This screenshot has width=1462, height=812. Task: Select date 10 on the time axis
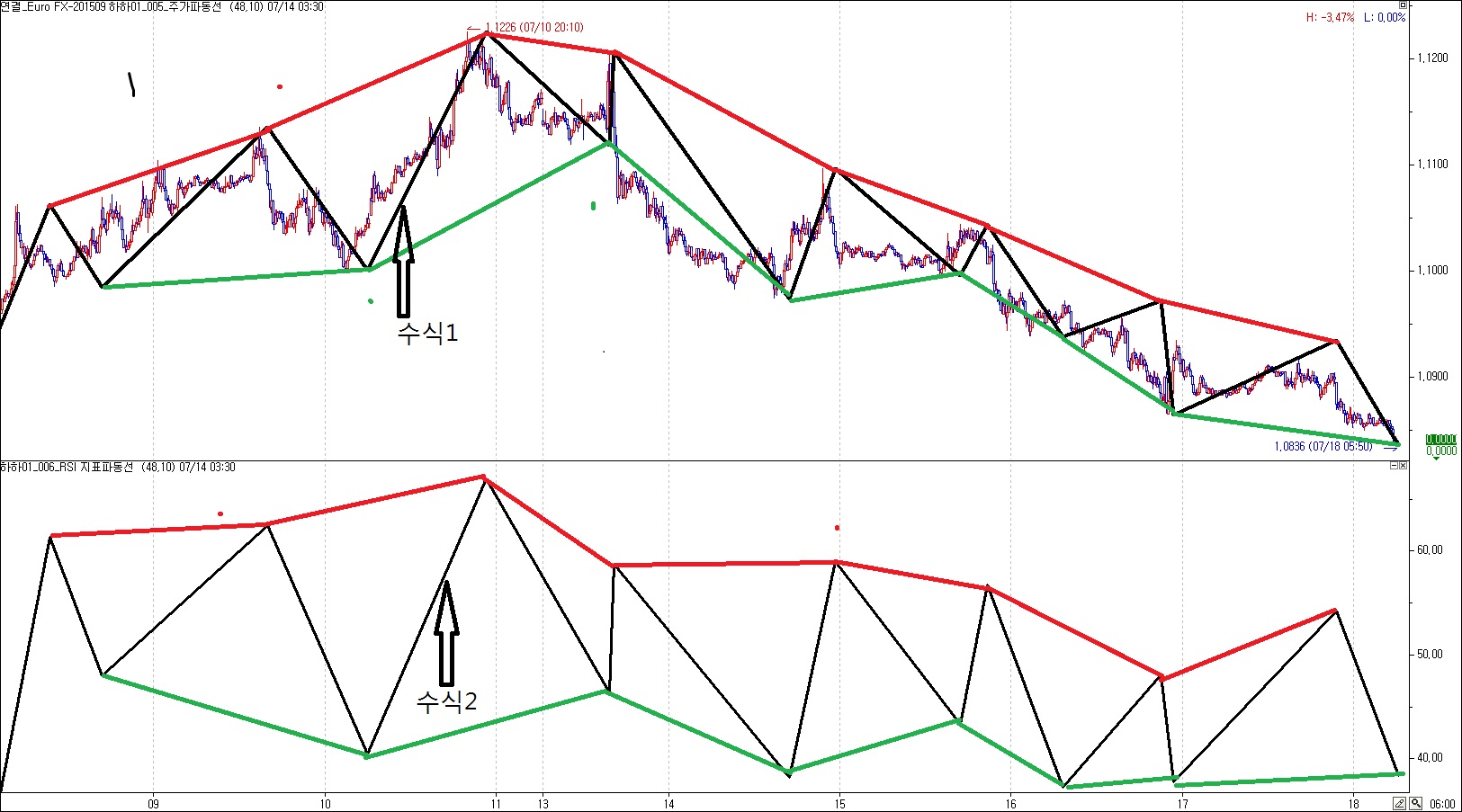325,804
